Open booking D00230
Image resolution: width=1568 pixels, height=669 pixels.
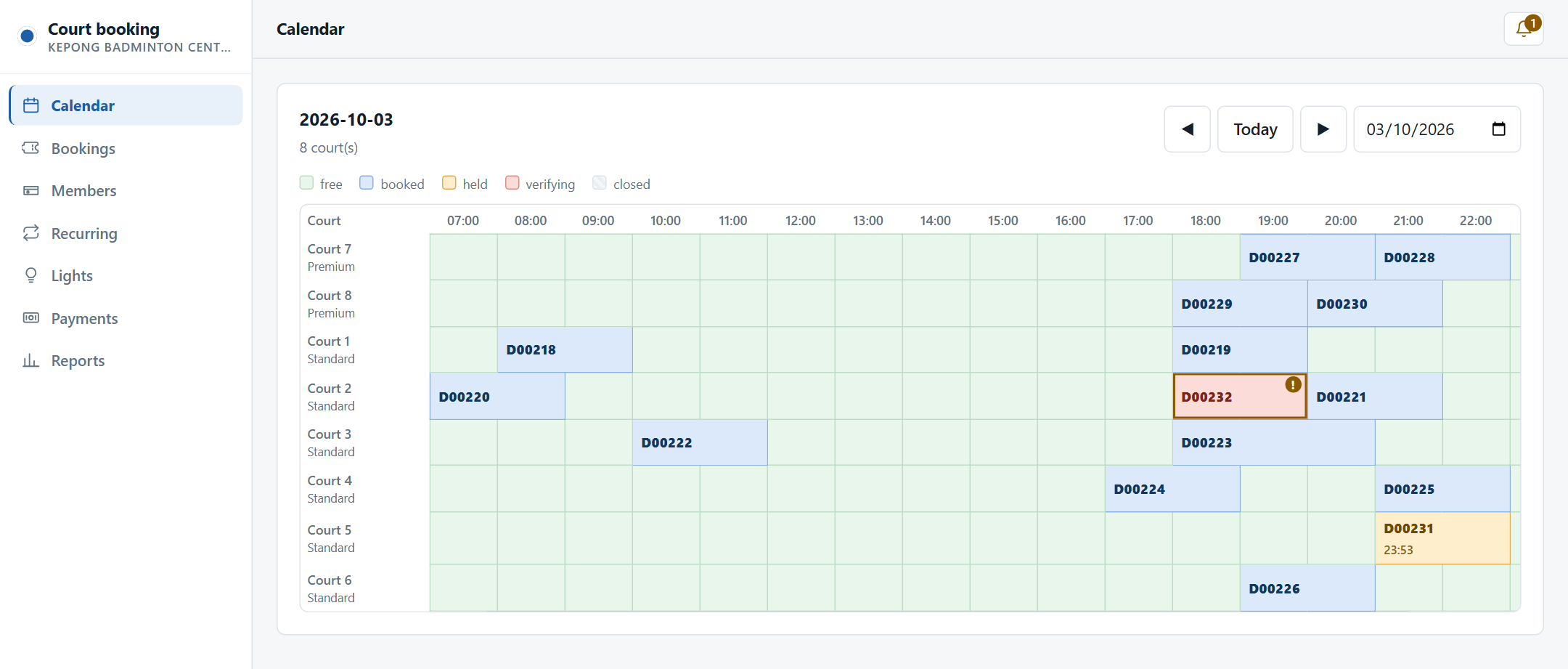pos(1375,304)
